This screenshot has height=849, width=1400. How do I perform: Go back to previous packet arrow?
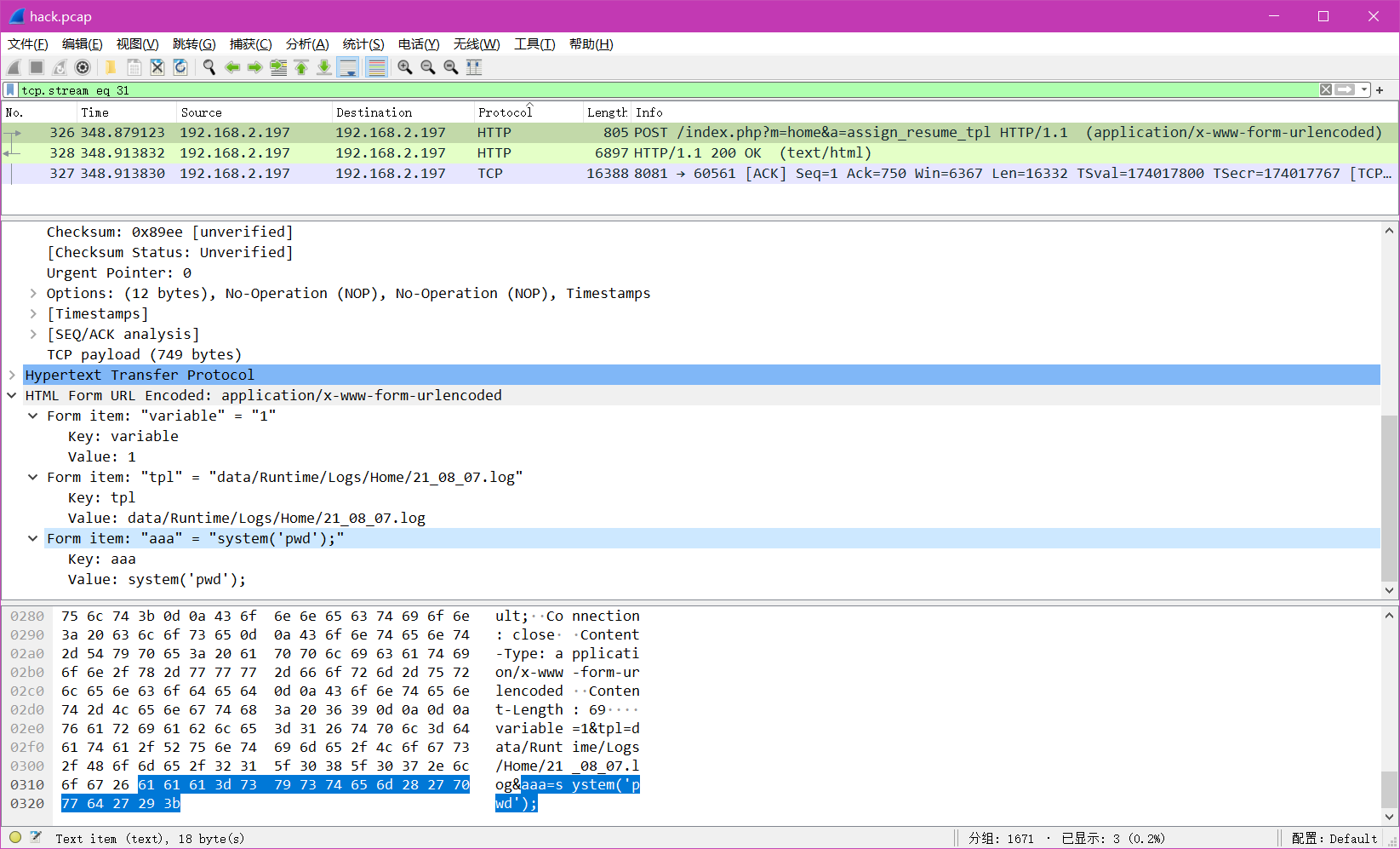point(231,67)
